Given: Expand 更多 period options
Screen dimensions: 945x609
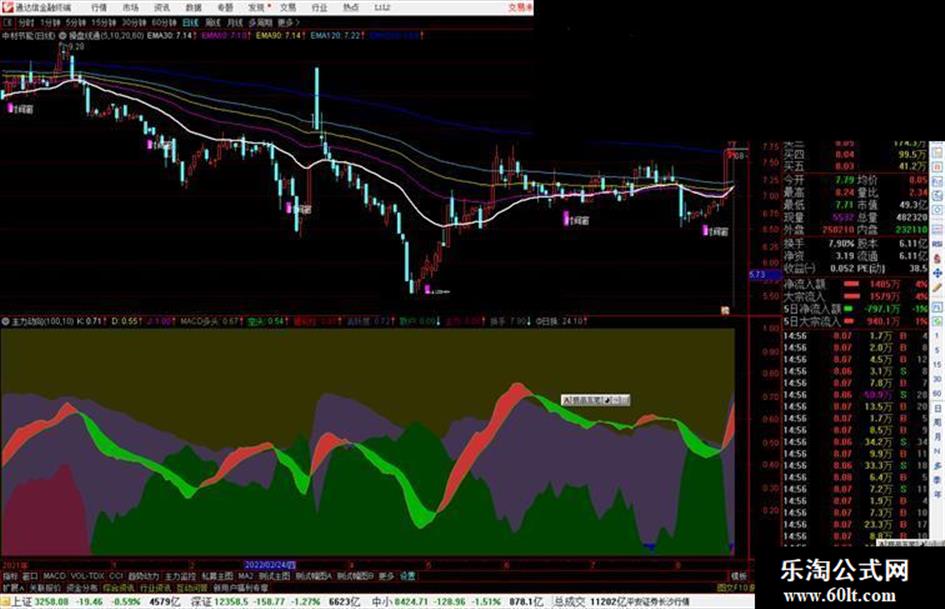Looking at the screenshot, I should [288, 23].
